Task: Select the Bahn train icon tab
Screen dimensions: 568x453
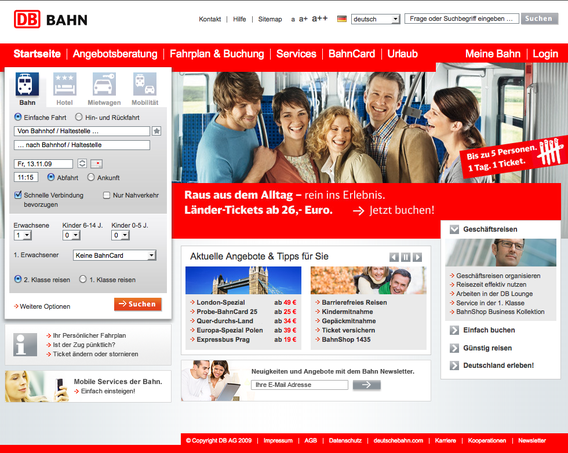Action: point(27,84)
